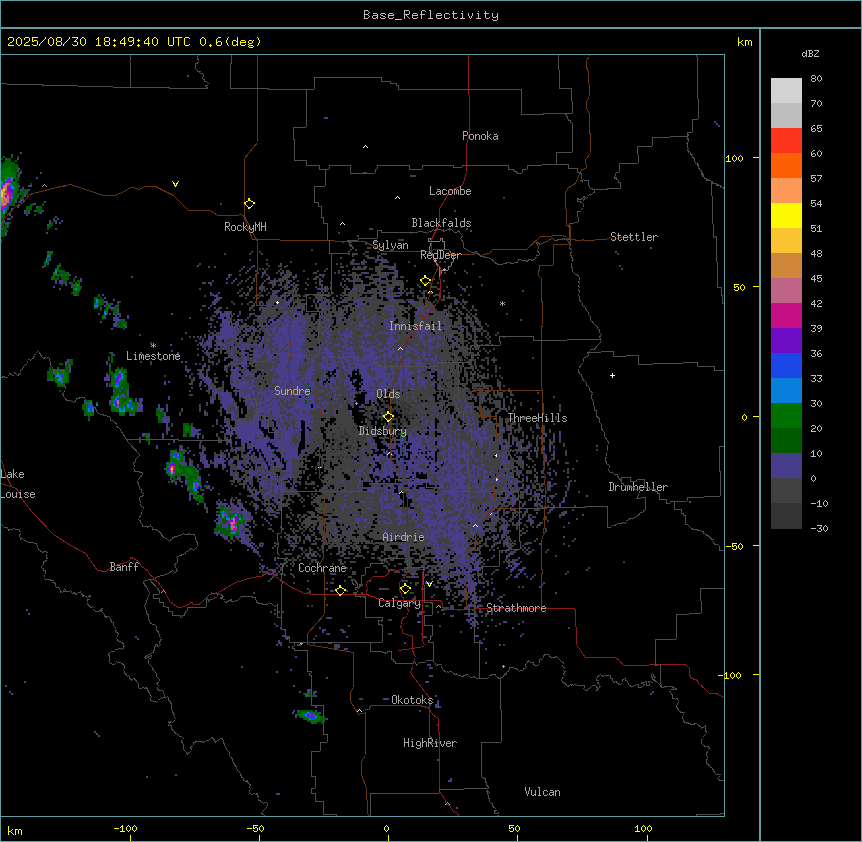This screenshot has width=862, height=842.
Task: Select the magenta swatch in dBZ legend
Action: pyautogui.click(x=786, y=315)
